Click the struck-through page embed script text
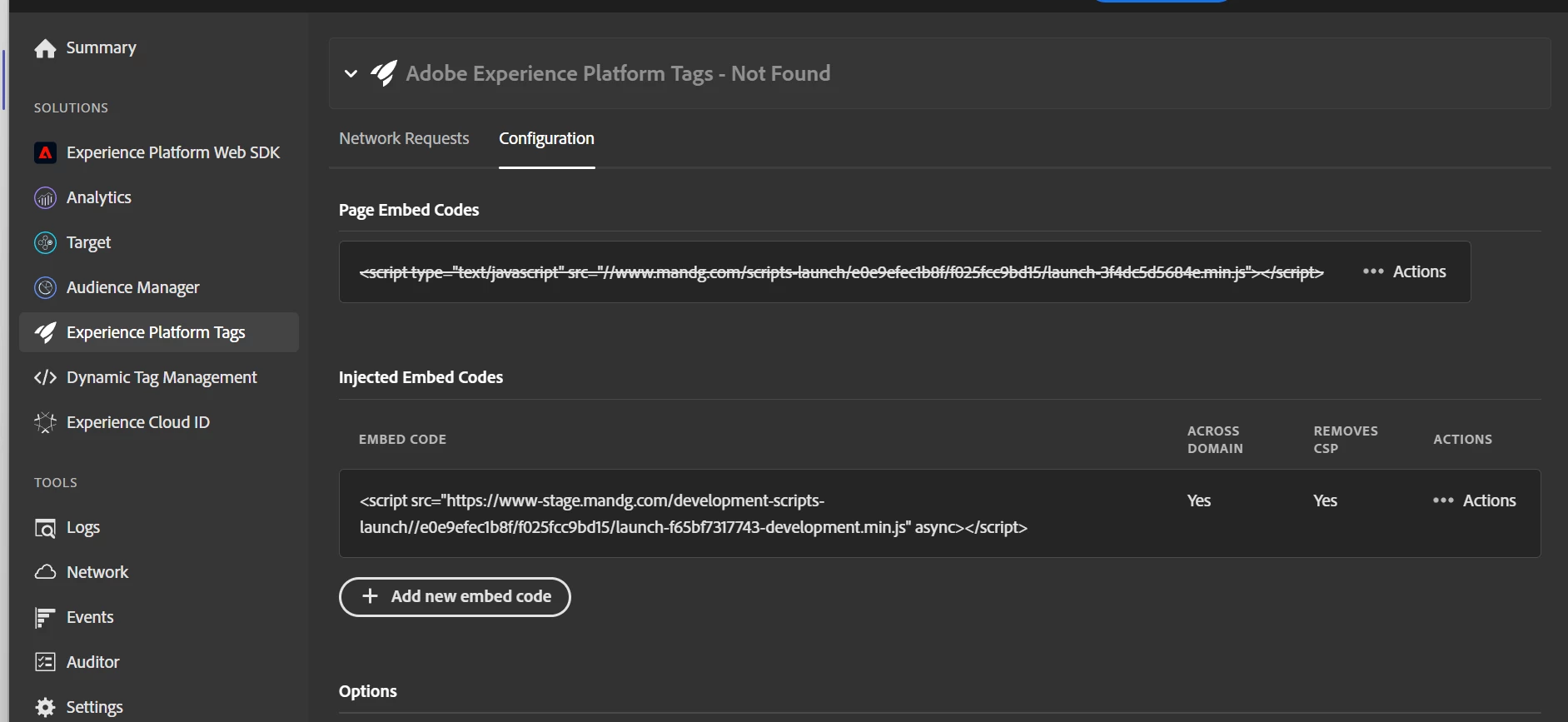Viewport: 1568px width, 722px height. (841, 272)
